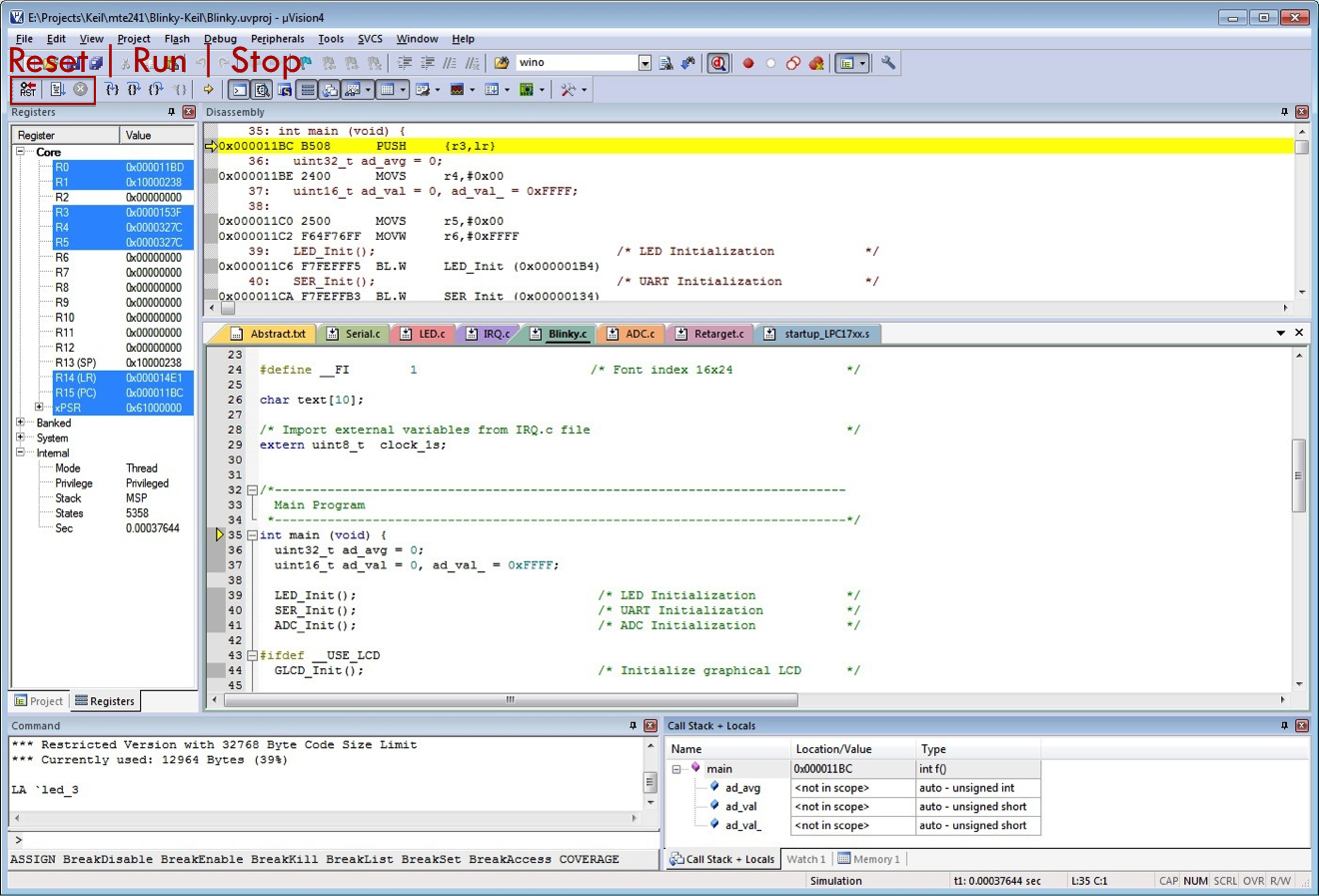
Task: Switch to the Watch 1 tab
Action: pos(805,859)
